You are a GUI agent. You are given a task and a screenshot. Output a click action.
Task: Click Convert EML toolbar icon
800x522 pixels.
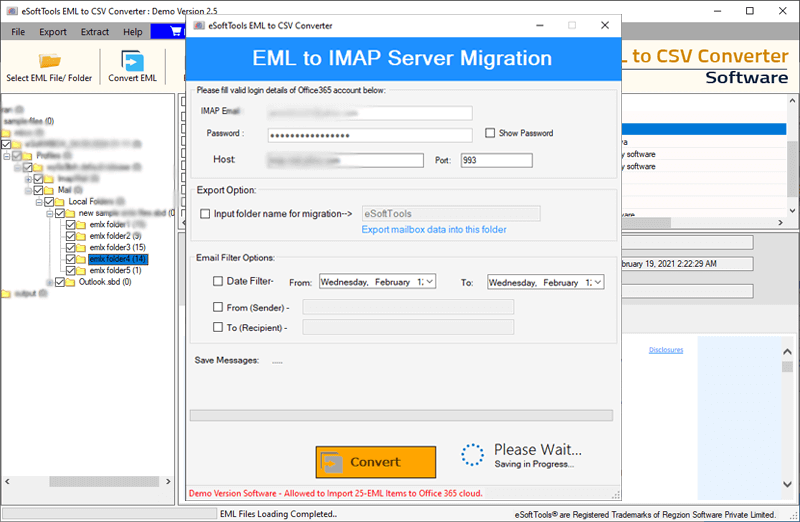[x=132, y=61]
